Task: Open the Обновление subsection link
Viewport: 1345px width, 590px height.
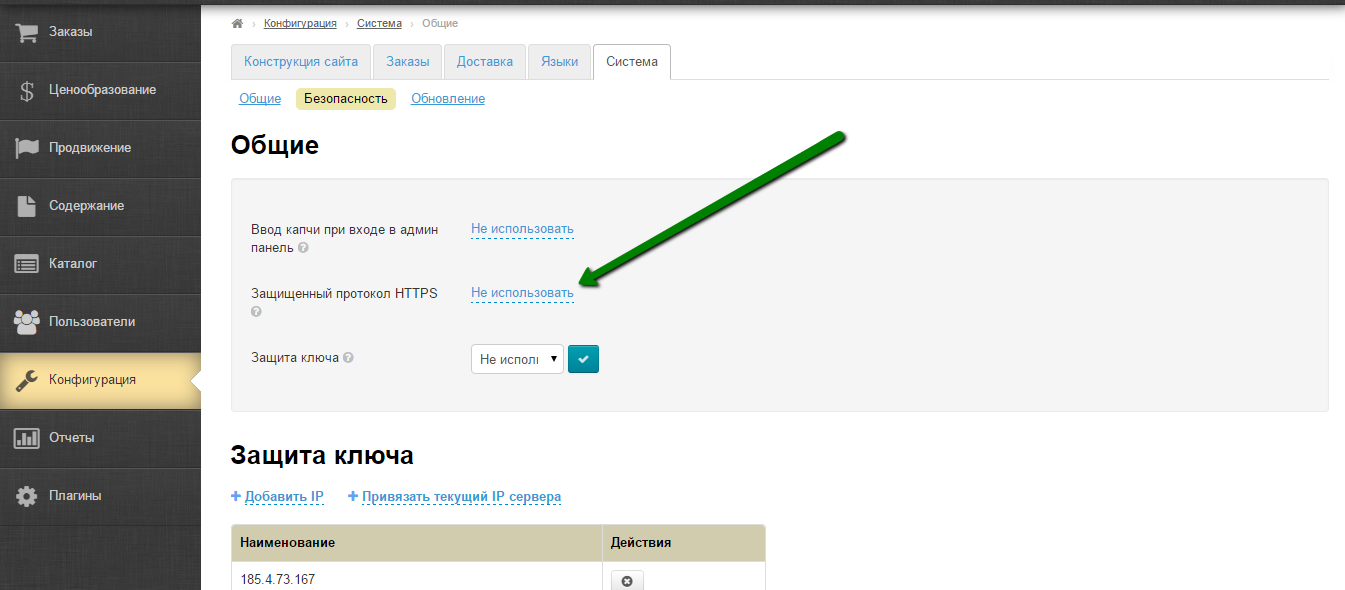Action: coord(448,99)
